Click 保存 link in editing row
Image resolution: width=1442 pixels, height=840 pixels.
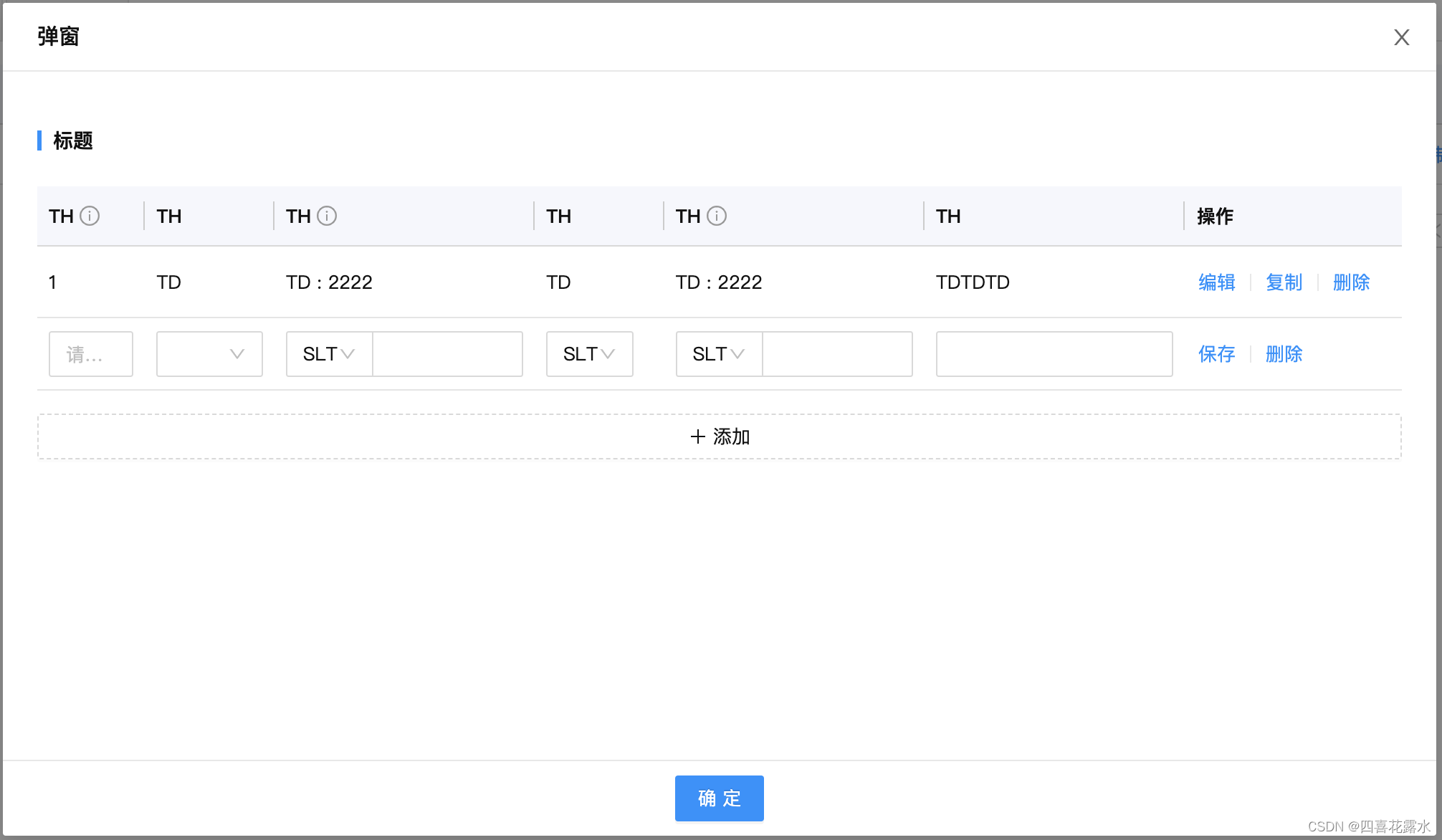[x=1216, y=354]
